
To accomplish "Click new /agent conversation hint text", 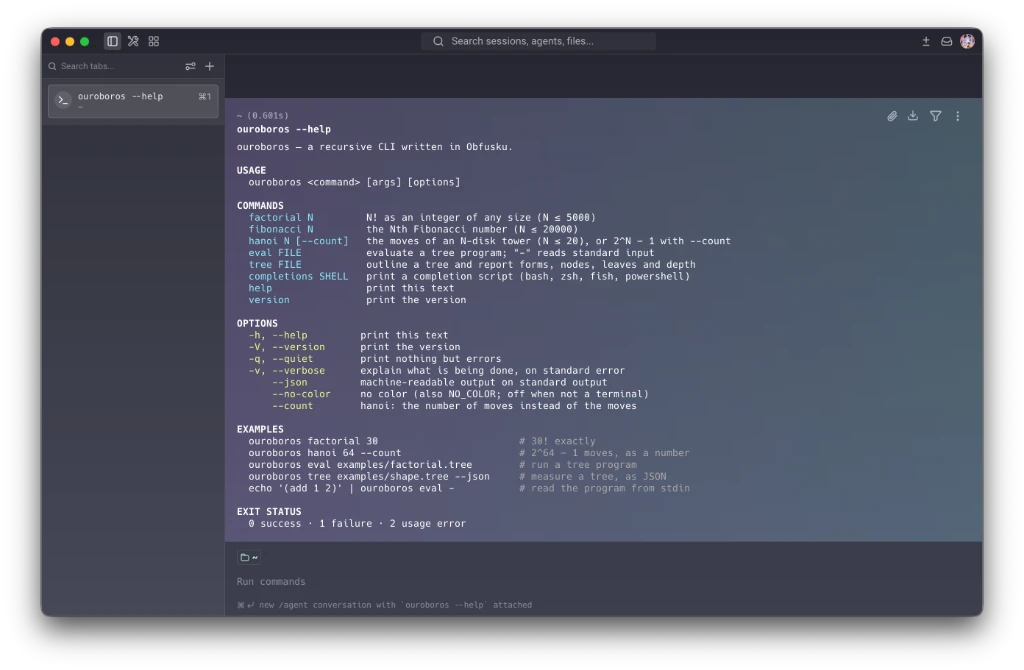I will point(385,605).
